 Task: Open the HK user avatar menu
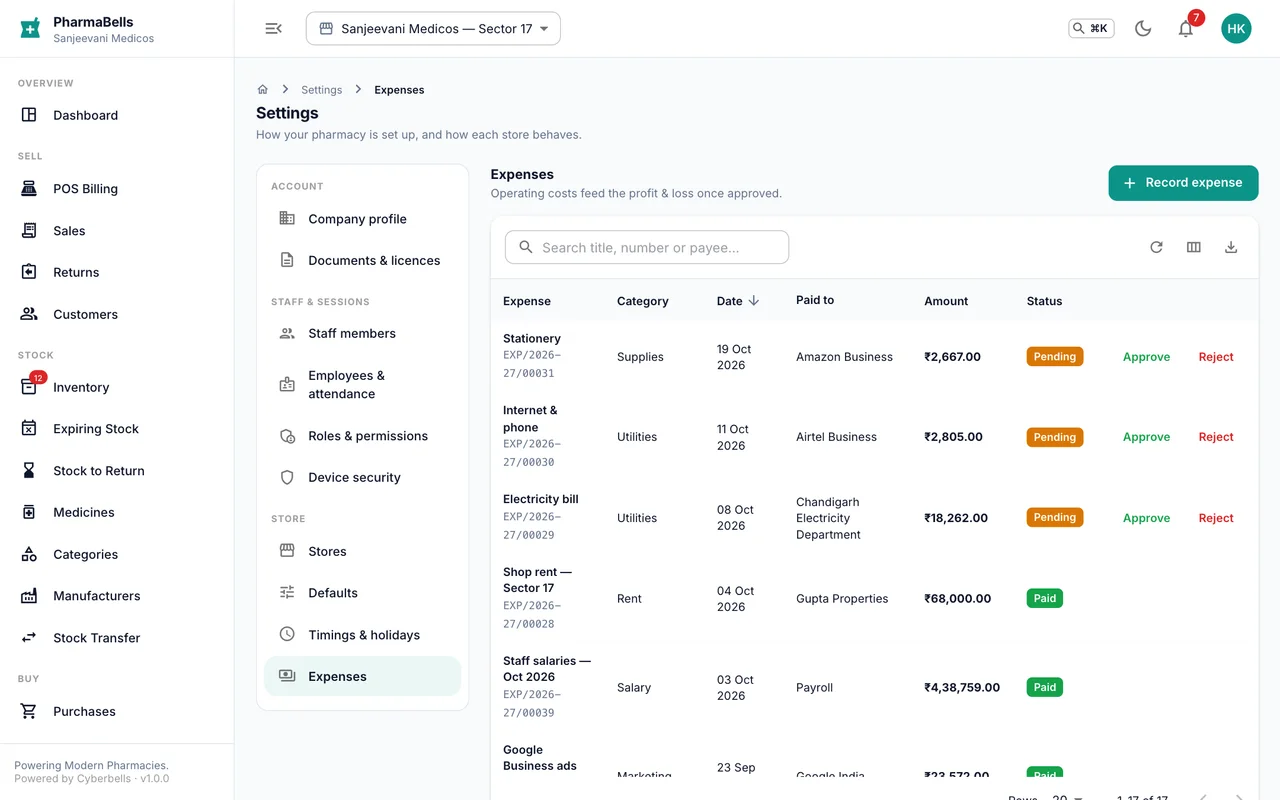pyautogui.click(x=1236, y=29)
